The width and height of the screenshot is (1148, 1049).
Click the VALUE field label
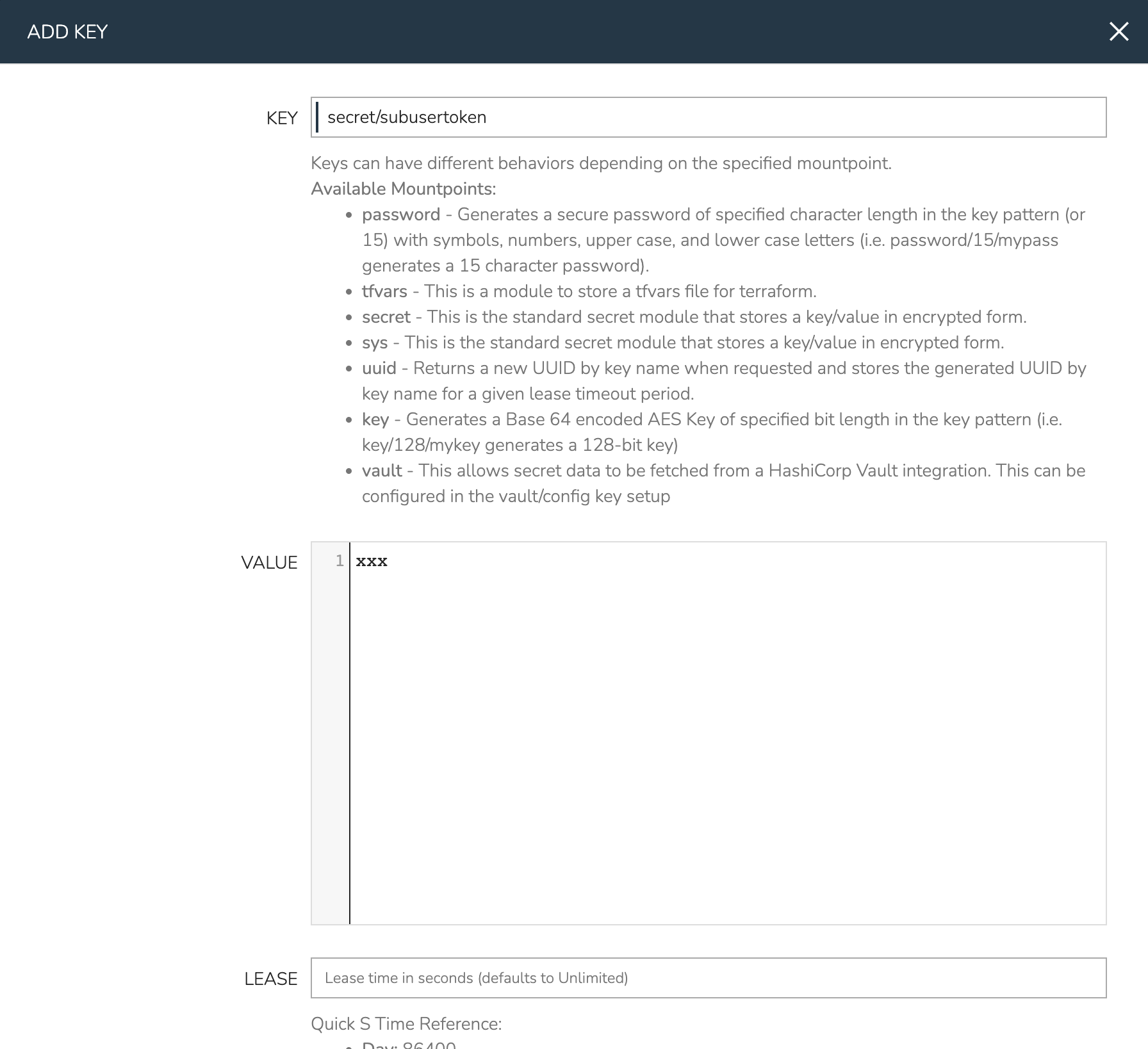pos(269,562)
